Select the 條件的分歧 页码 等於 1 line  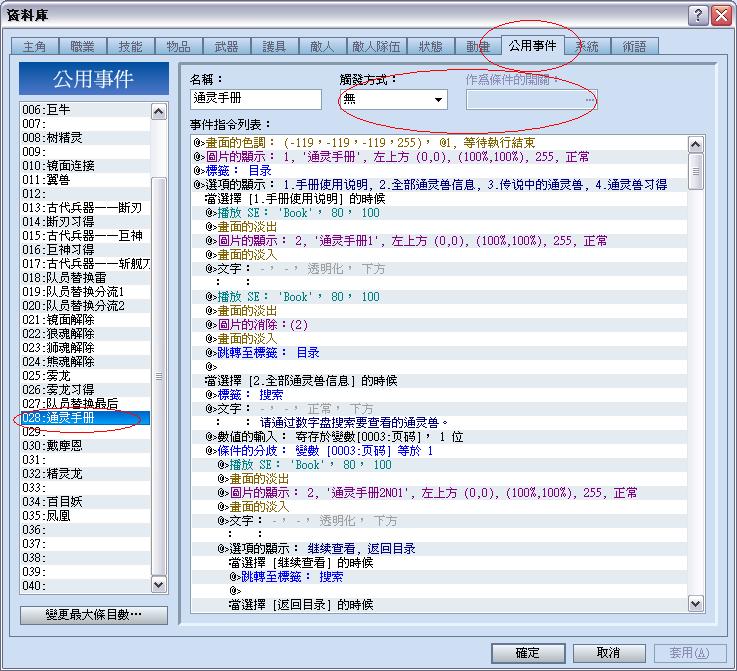point(439,451)
